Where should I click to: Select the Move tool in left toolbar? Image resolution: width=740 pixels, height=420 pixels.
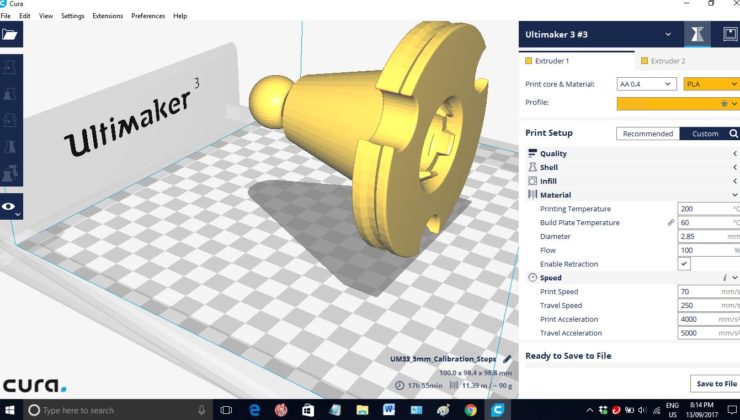coord(10,67)
